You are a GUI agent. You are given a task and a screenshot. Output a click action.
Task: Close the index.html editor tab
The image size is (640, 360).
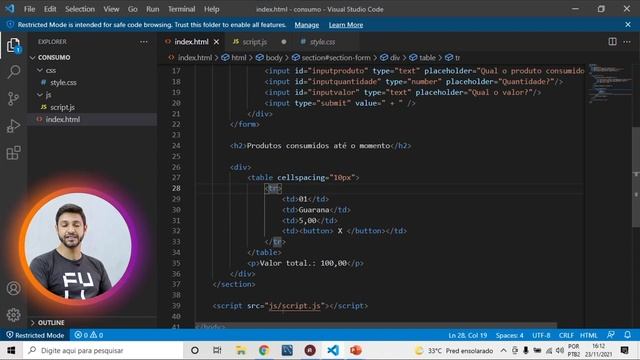[x=216, y=42]
